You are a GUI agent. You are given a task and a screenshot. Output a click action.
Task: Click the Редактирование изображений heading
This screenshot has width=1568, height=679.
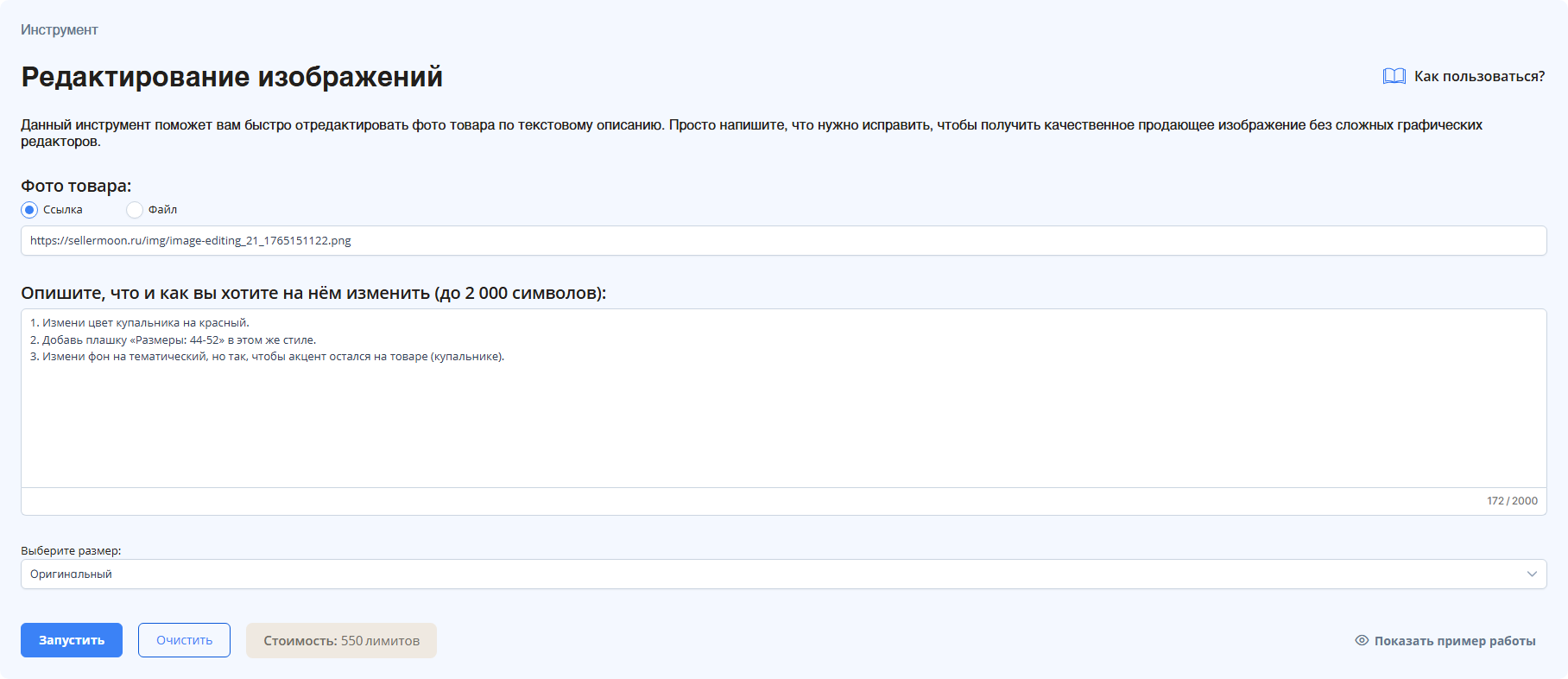tap(231, 77)
